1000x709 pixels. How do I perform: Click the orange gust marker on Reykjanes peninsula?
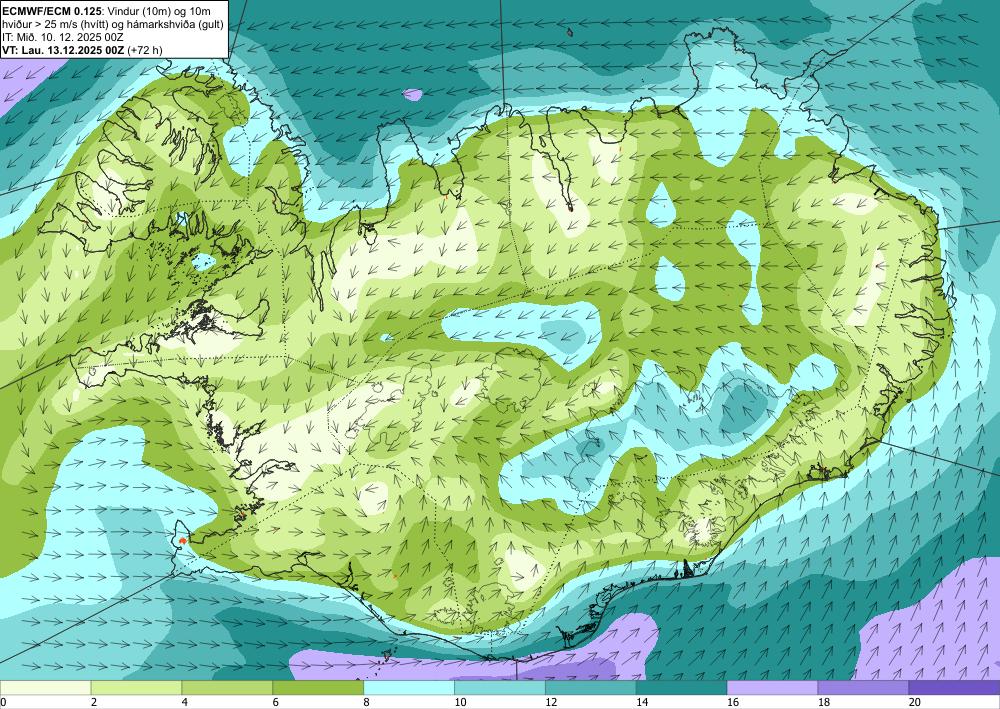tap(183, 540)
